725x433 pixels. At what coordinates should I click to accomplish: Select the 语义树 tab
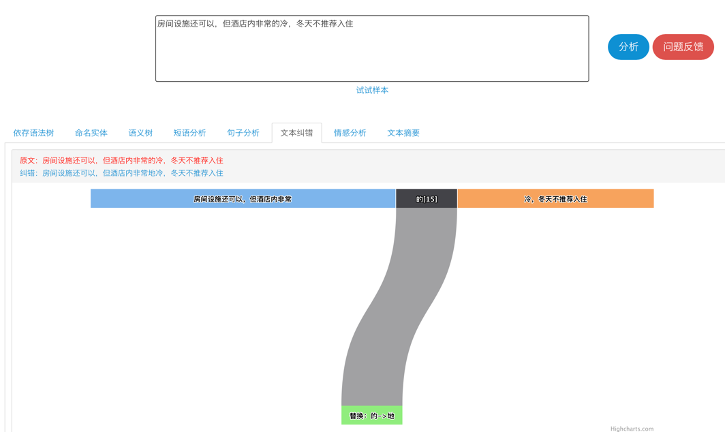tap(140, 132)
